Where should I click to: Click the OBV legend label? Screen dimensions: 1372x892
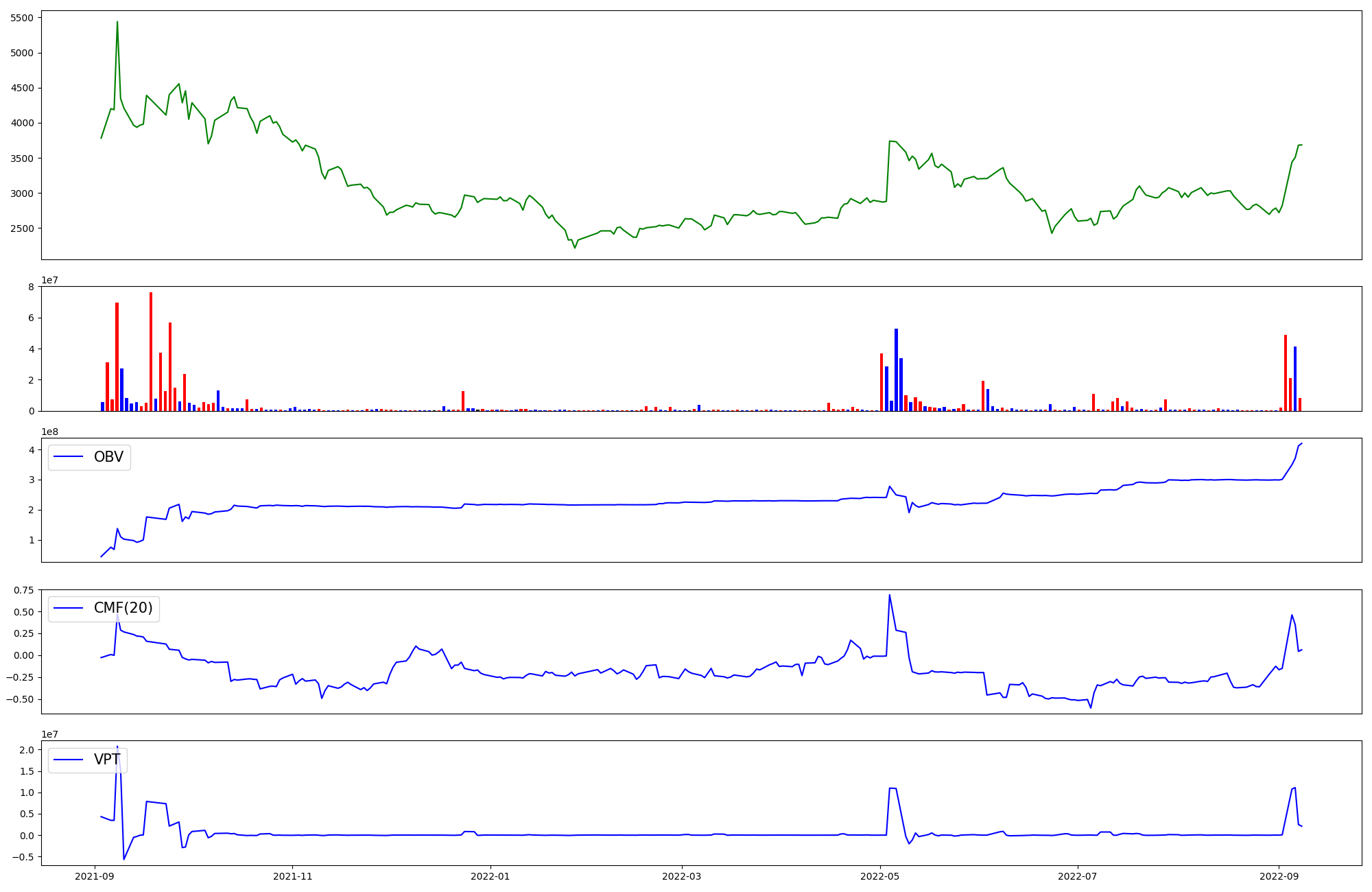coord(108,457)
